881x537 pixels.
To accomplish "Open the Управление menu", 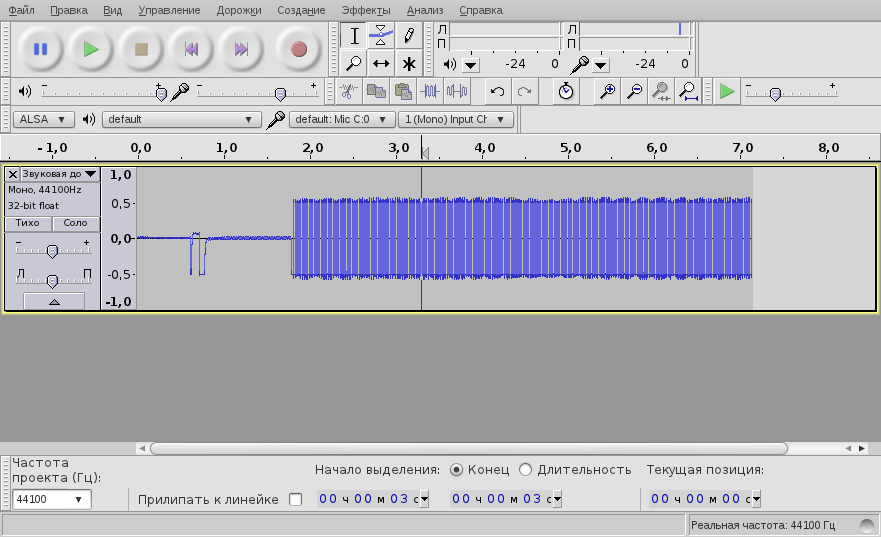I will (x=169, y=10).
